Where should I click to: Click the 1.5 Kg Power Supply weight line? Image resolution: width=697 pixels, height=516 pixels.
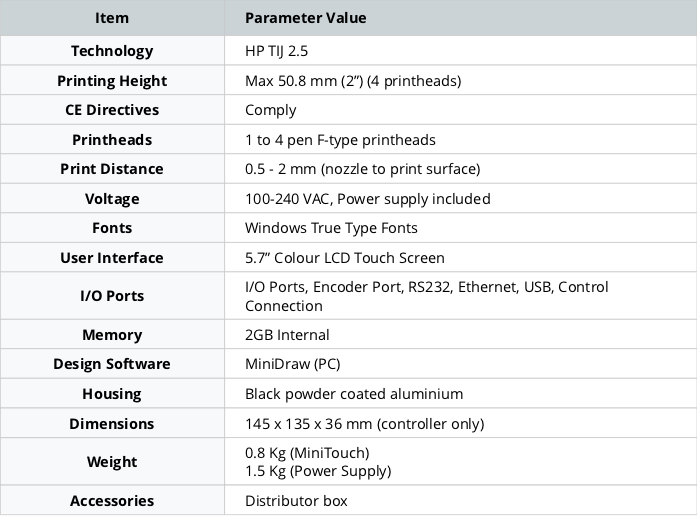(318, 471)
